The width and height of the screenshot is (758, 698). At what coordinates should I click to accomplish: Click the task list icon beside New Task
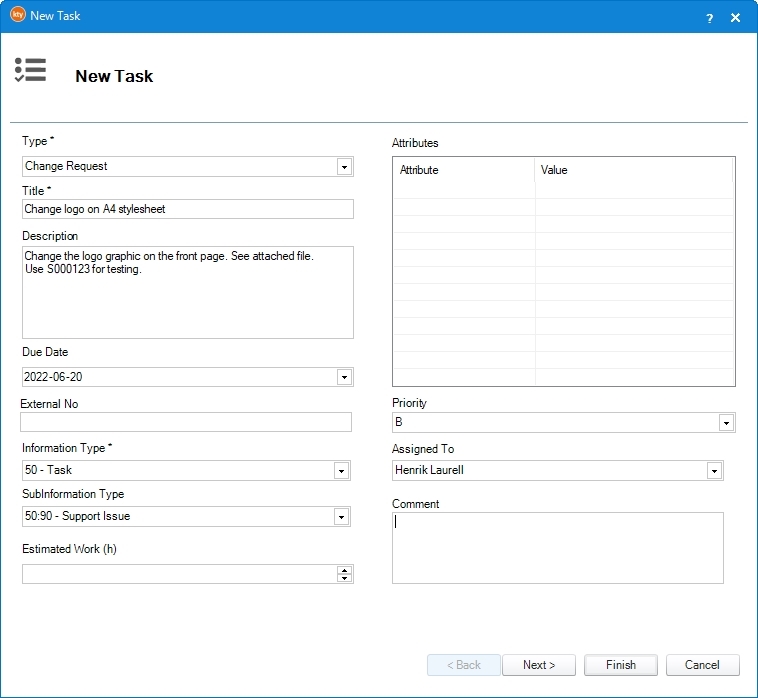pyautogui.click(x=31, y=70)
